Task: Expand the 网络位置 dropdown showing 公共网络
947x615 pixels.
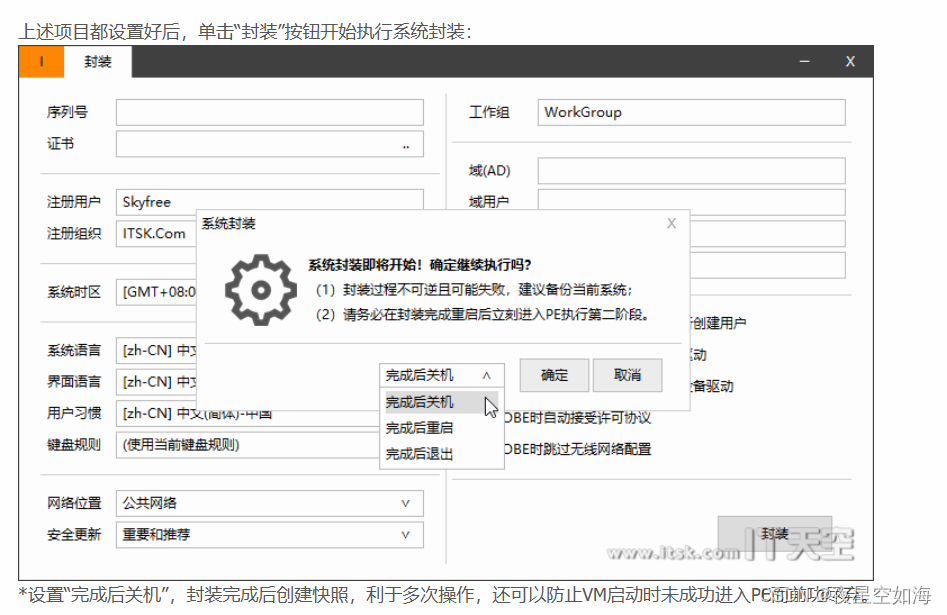Action: coord(269,503)
